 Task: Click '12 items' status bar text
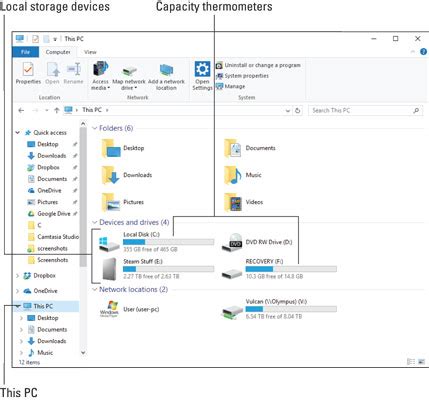(29, 362)
